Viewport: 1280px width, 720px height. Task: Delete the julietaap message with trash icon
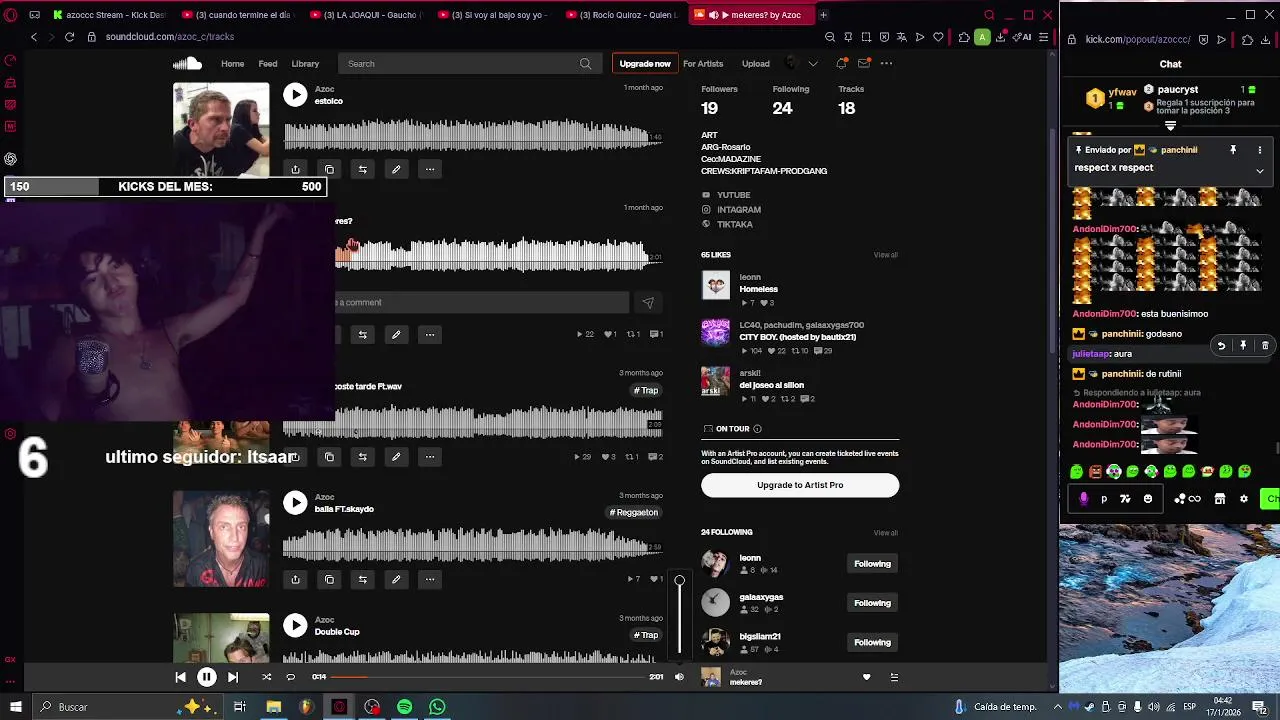tap(1265, 346)
